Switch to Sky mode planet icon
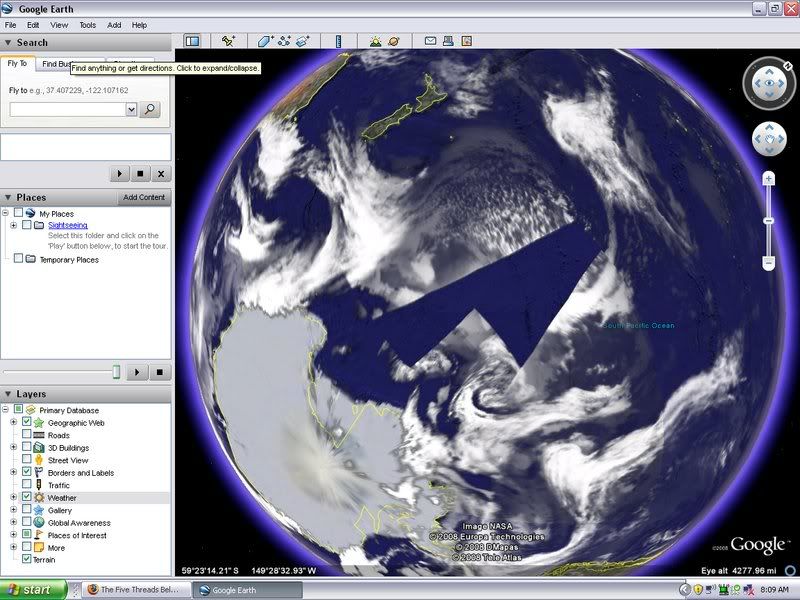This screenshot has height=600, width=800. tap(394, 41)
